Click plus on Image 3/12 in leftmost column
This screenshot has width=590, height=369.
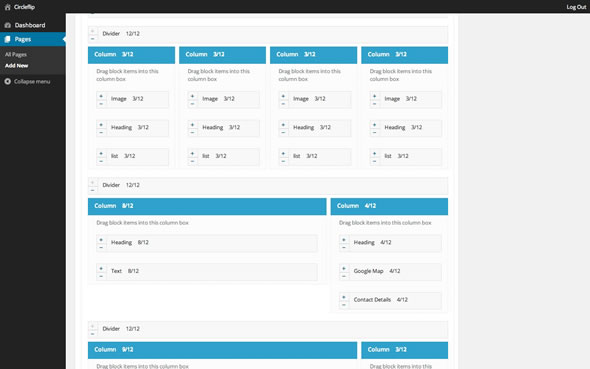coord(101,96)
